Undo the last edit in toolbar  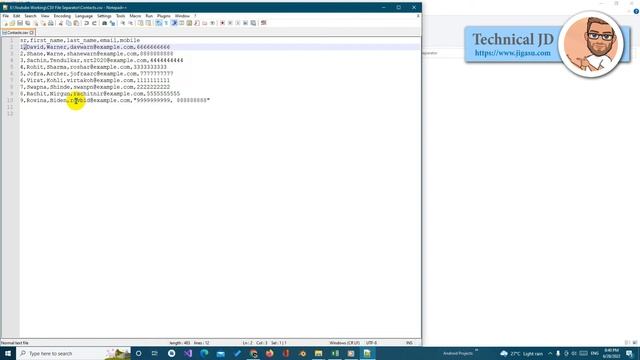pyautogui.click(x=87, y=23)
